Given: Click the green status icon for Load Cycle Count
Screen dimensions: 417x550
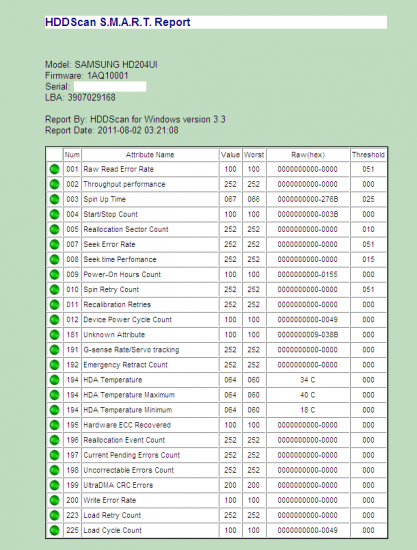Looking at the screenshot, I should click(x=54, y=531).
